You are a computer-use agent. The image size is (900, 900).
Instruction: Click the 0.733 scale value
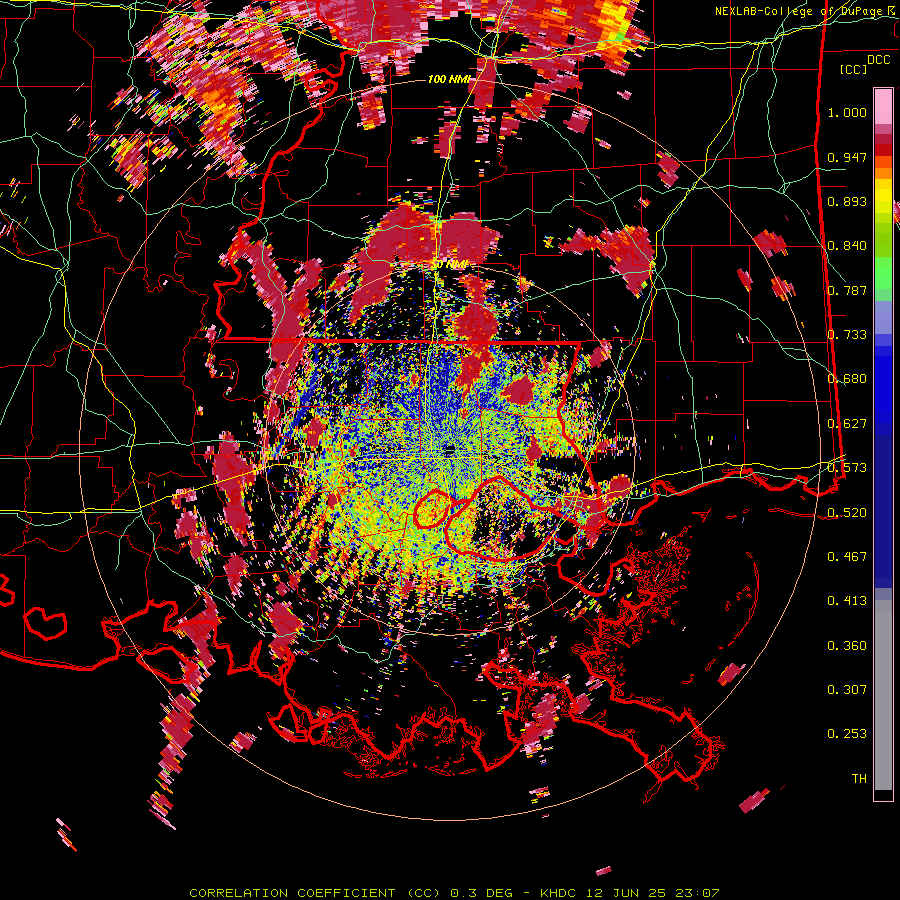(x=847, y=335)
